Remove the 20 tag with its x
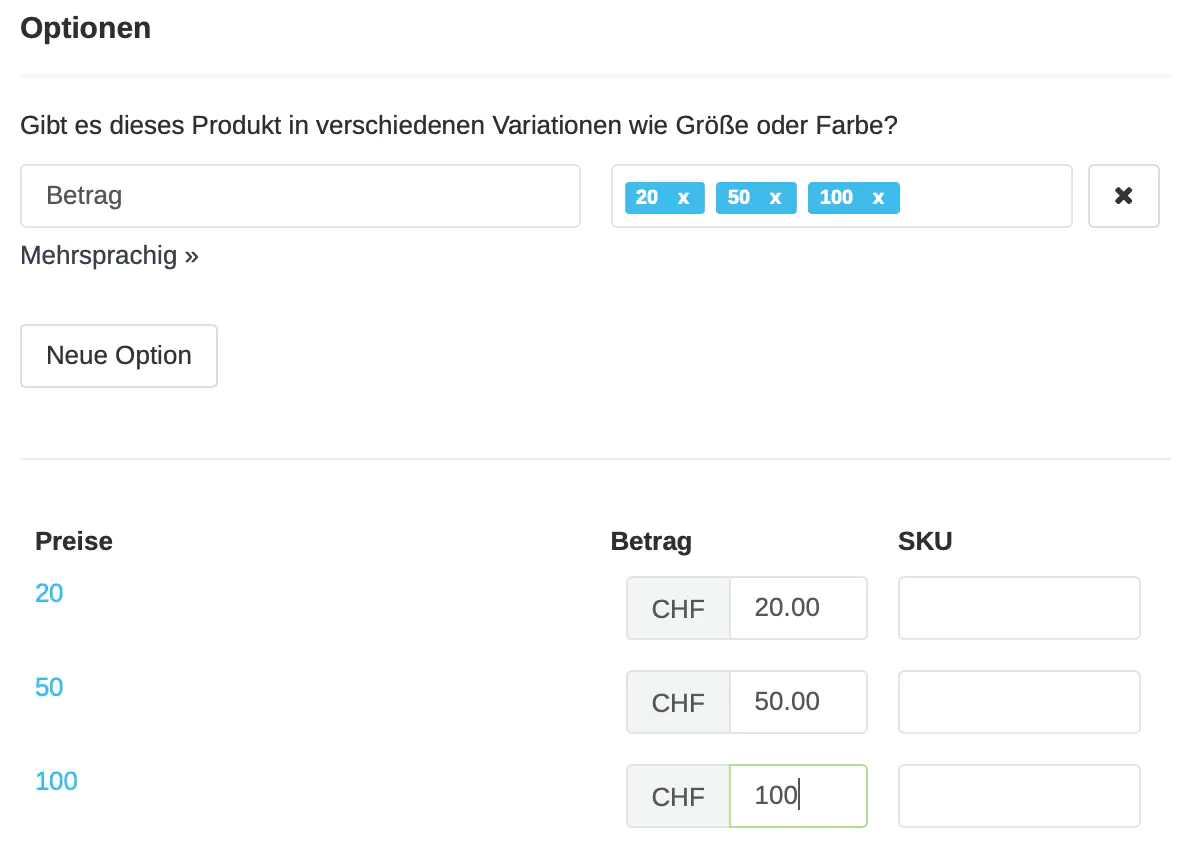The image size is (1190, 864). point(683,198)
